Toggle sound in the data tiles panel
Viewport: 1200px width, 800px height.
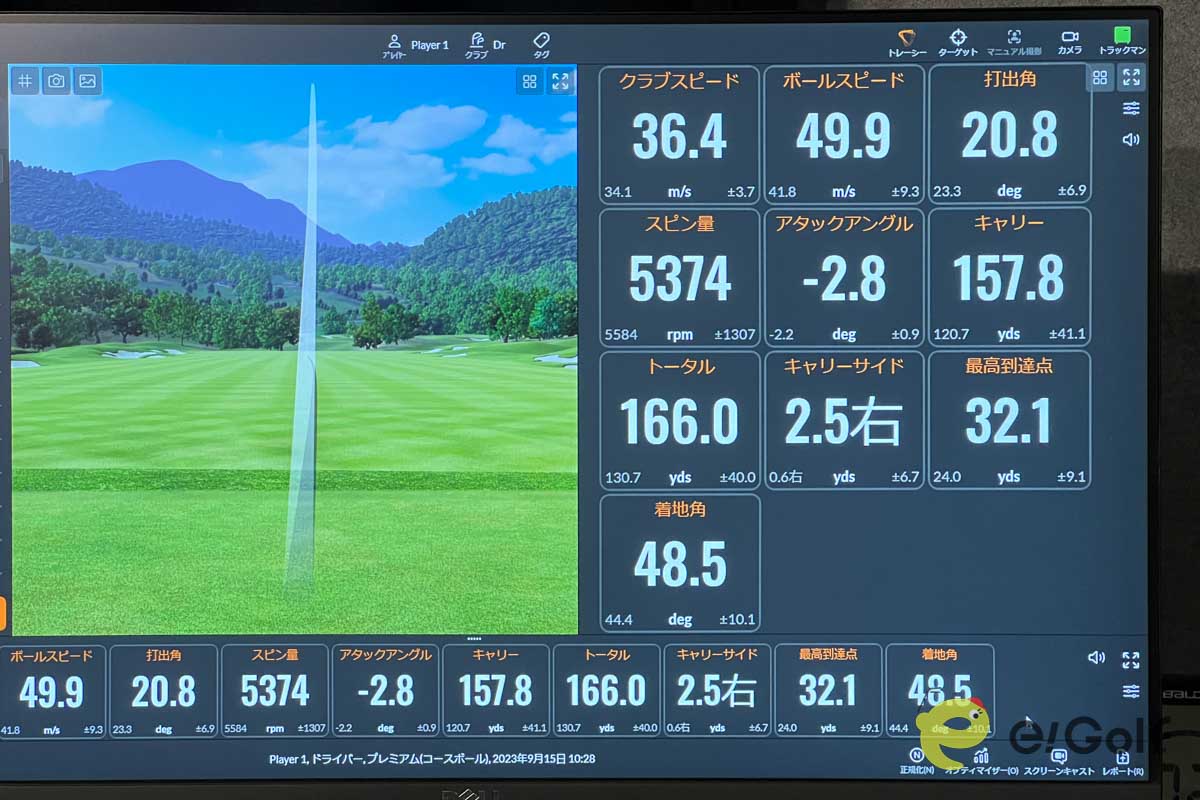[x=1131, y=139]
